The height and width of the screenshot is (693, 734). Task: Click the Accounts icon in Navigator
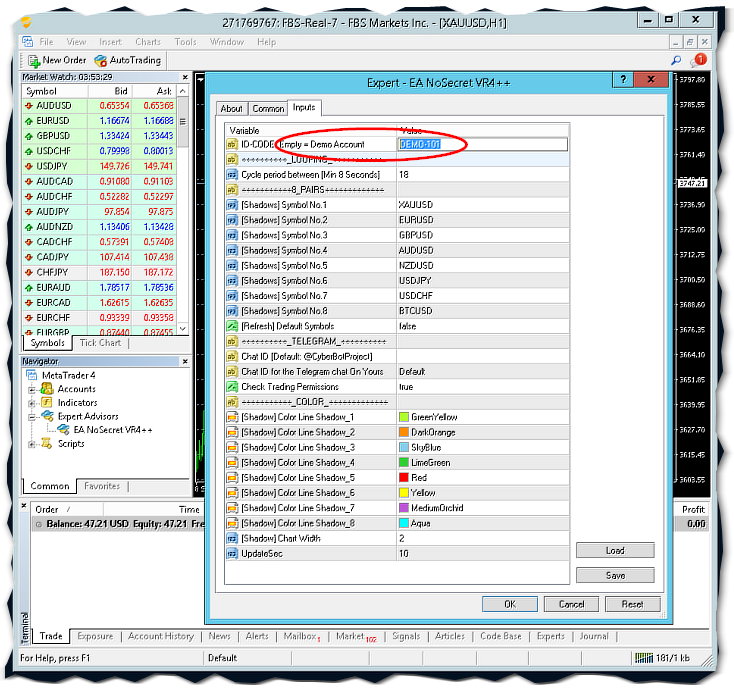click(48, 389)
